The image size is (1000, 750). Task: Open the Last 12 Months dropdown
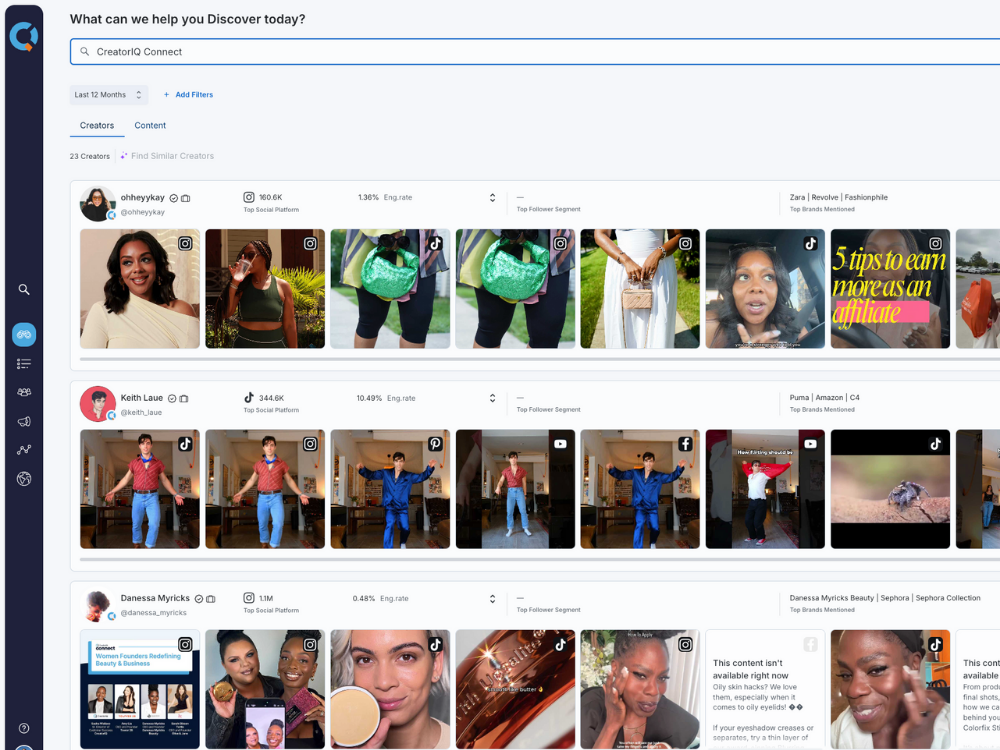coord(108,94)
